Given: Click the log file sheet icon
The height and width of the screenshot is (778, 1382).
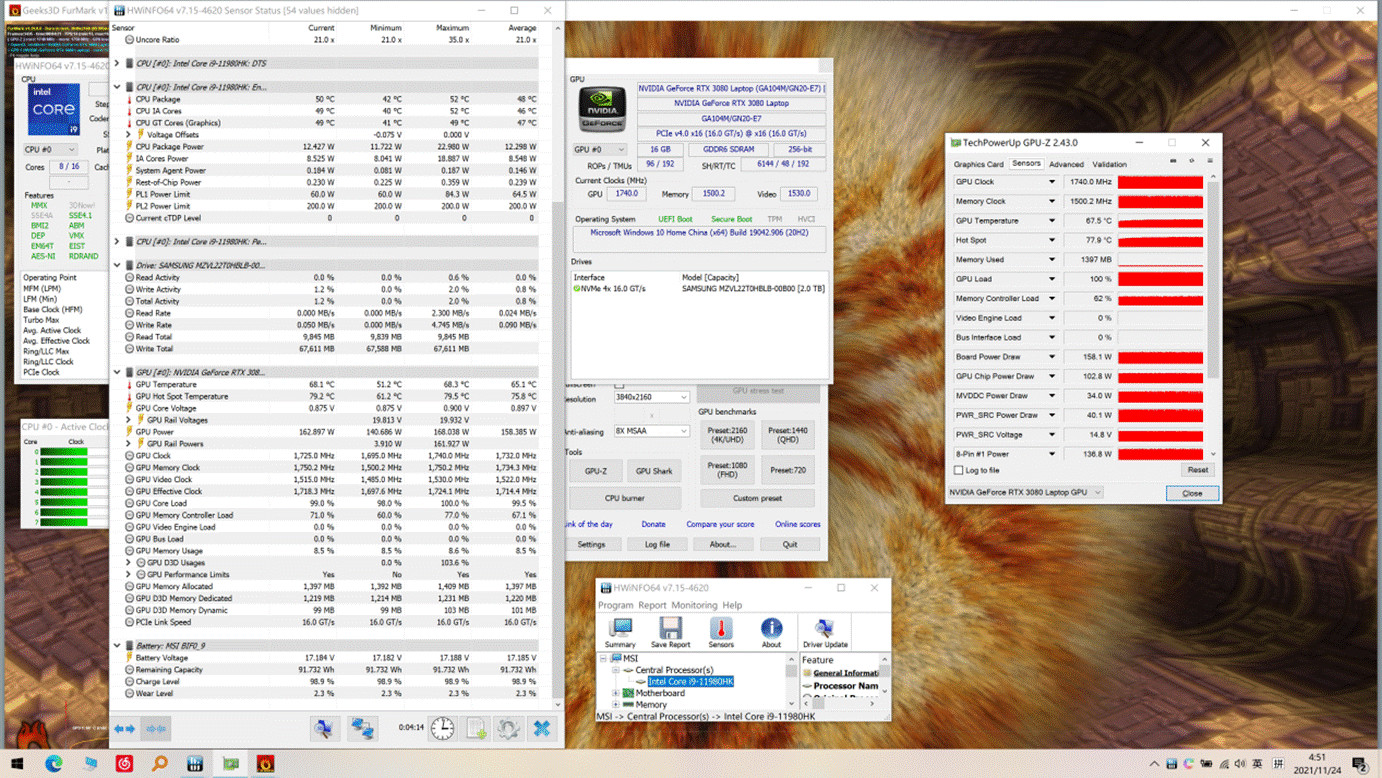Looking at the screenshot, I should pos(476,729).
